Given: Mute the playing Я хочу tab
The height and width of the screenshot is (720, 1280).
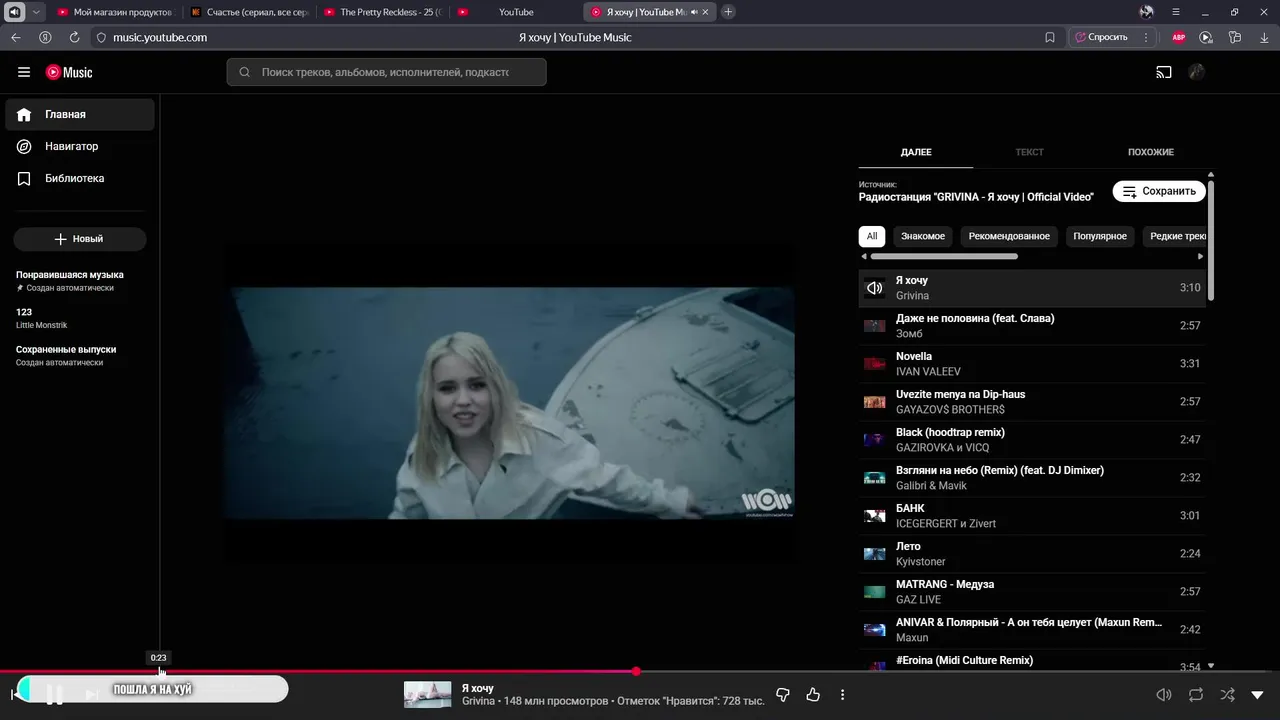Looking at the screenshot, I should point(693,12).
